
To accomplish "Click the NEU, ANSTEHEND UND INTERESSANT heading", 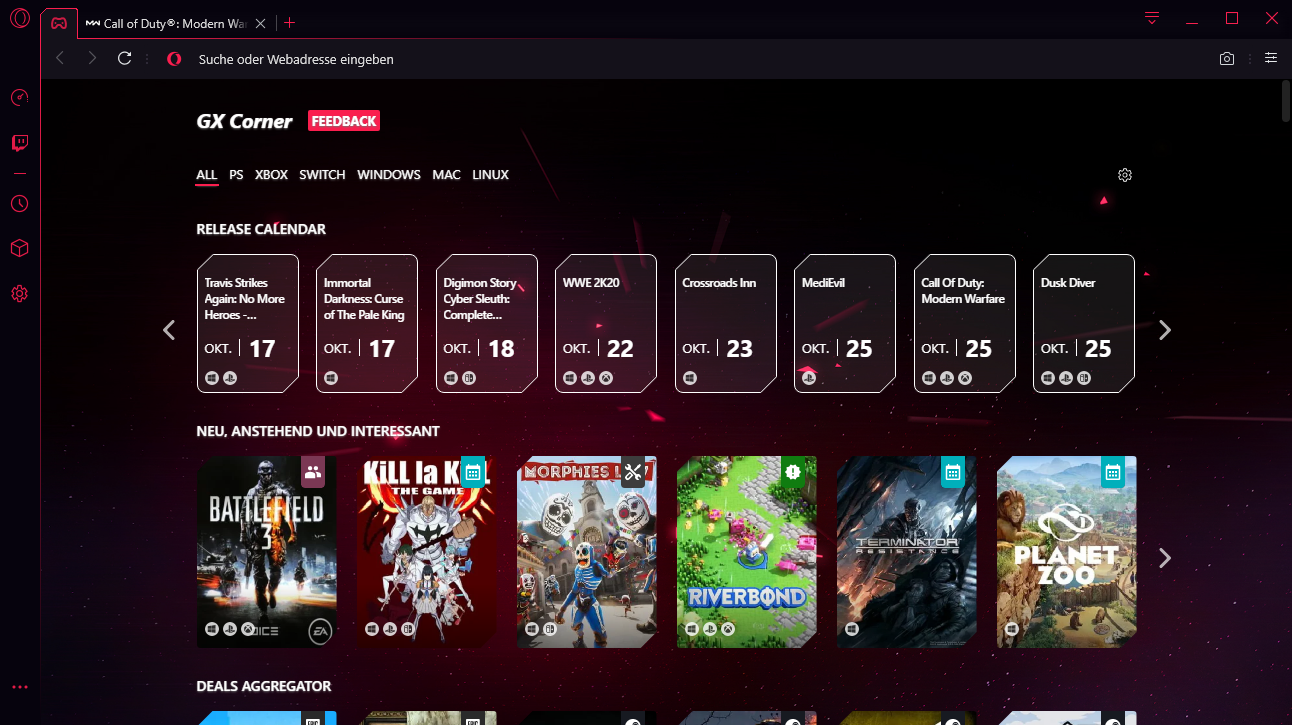I will tap(318, 431).
